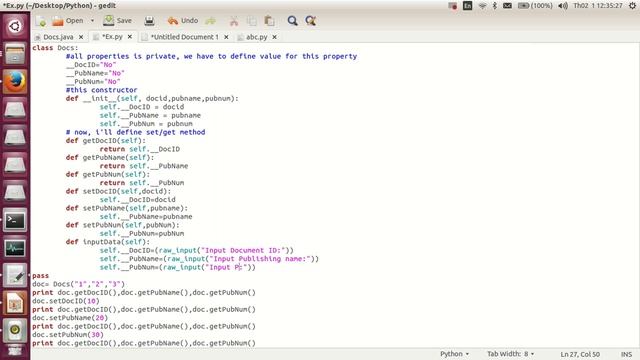Screen dimensions: 640x360
Task: Close the *Ex.py tab
Action: 130,37
